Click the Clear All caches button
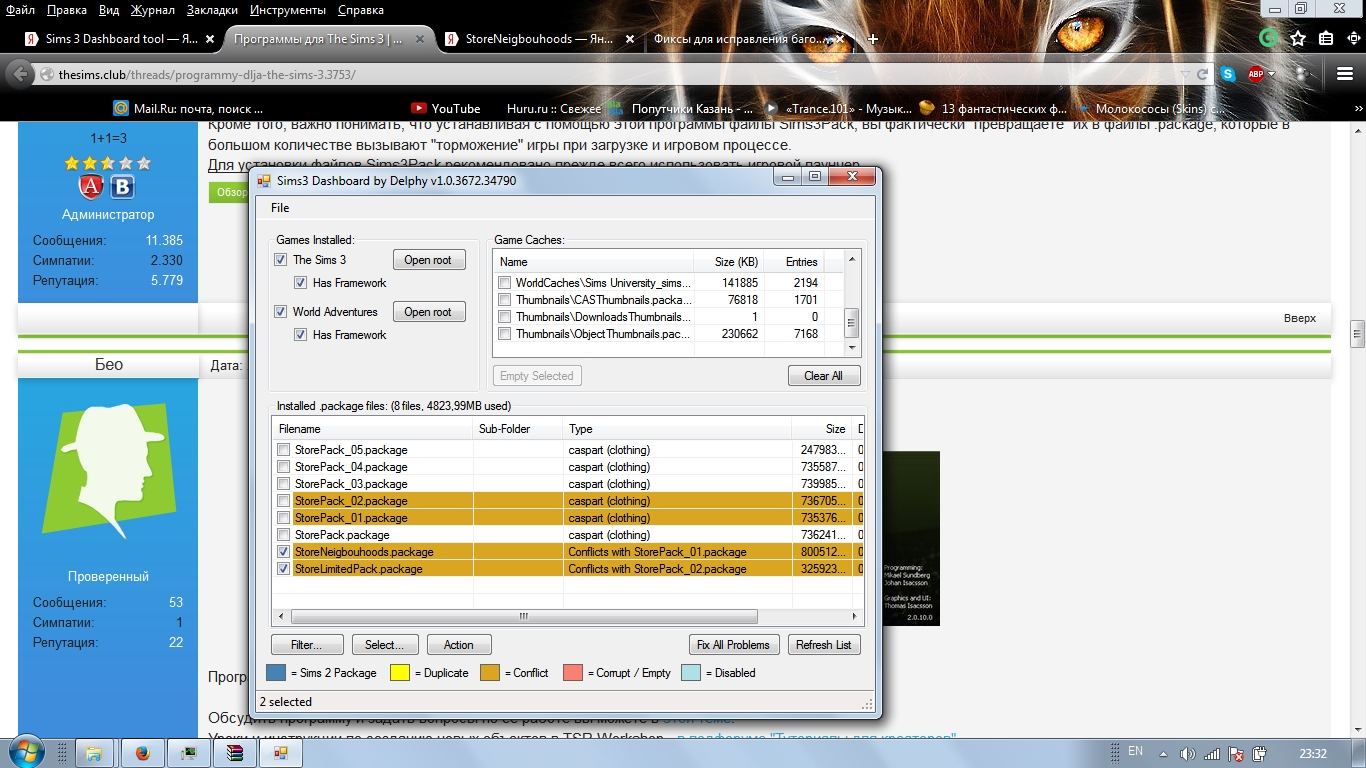 [x=823, y=376]
